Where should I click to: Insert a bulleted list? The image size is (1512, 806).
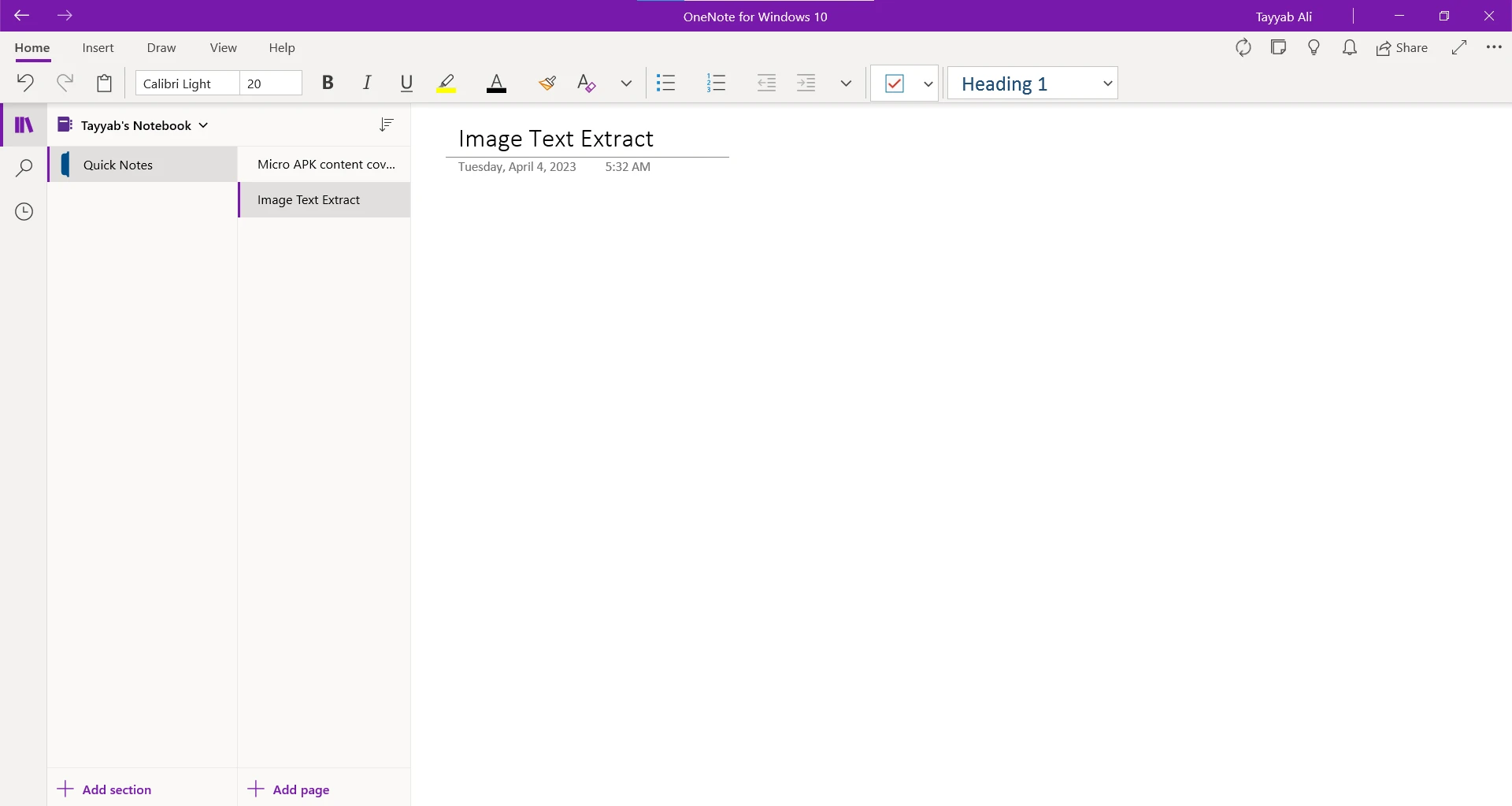tap(666, 83)
